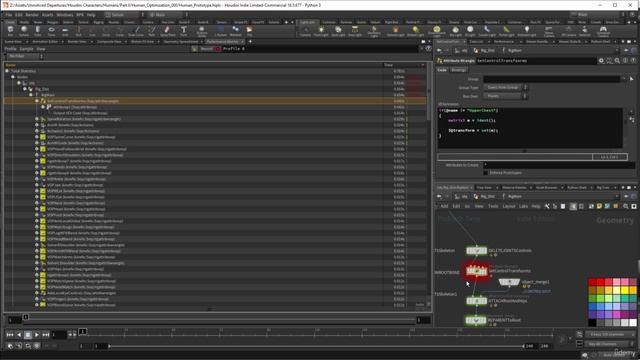Add an Ambient Light from the shelf
Viewport: 640px width, 360px height.
click(x=527, y=31)
